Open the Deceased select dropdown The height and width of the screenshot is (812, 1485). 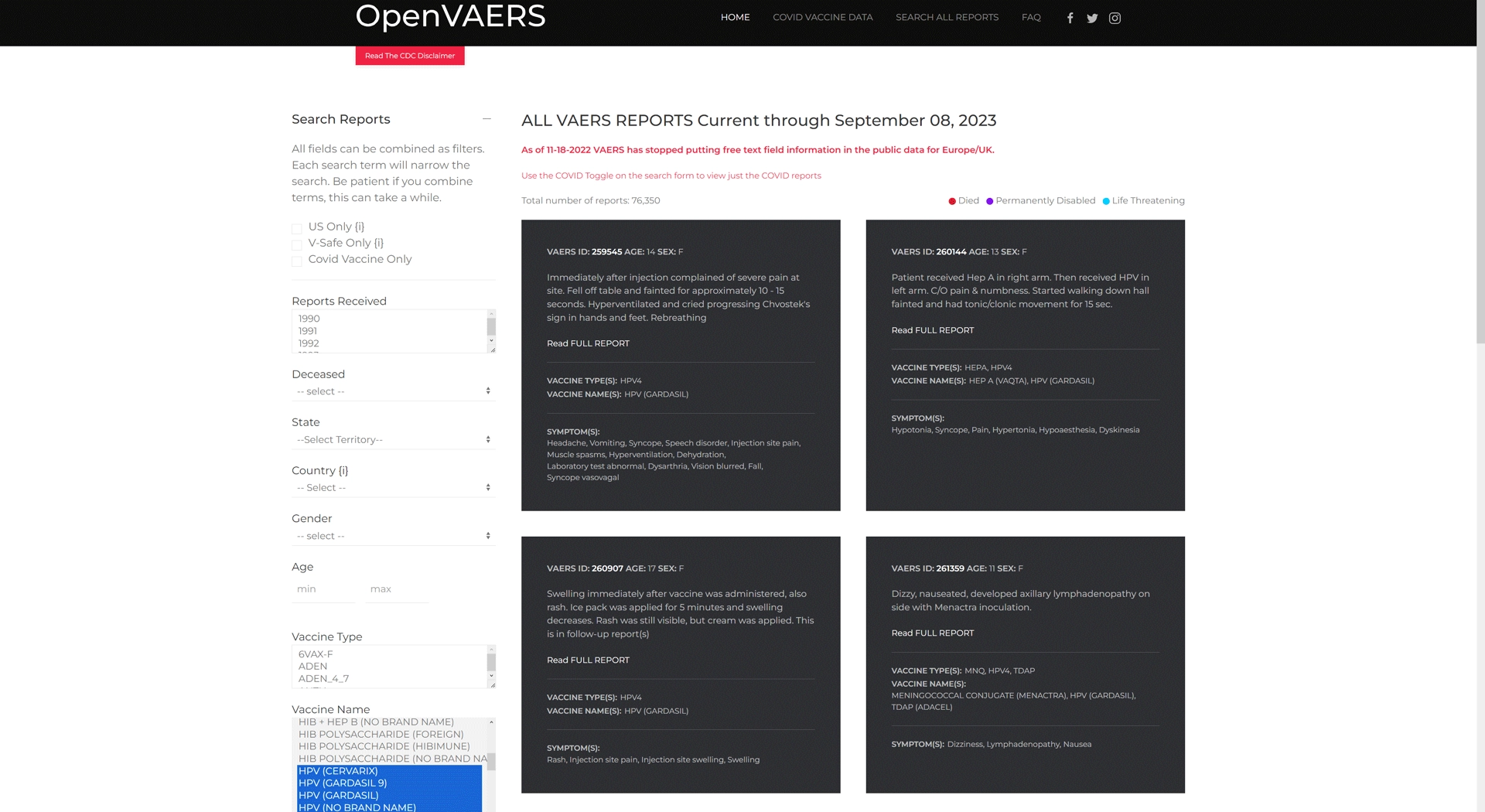coord(393,391)
